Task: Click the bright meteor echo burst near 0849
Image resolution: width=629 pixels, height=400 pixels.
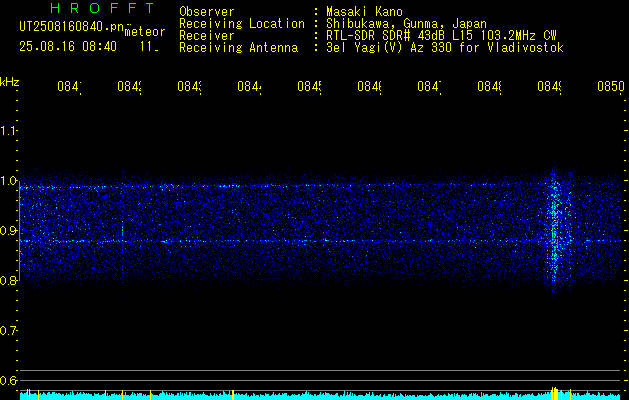Action: [556, 231]
